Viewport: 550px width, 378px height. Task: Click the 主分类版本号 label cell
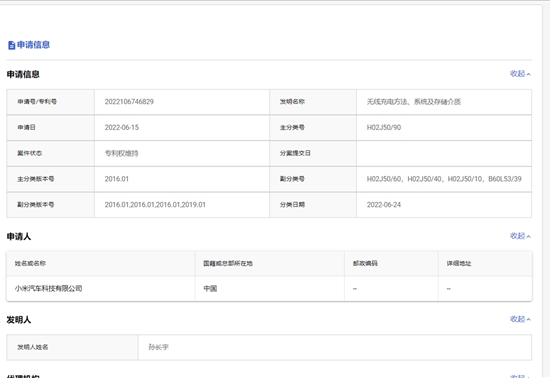point(51,179)
